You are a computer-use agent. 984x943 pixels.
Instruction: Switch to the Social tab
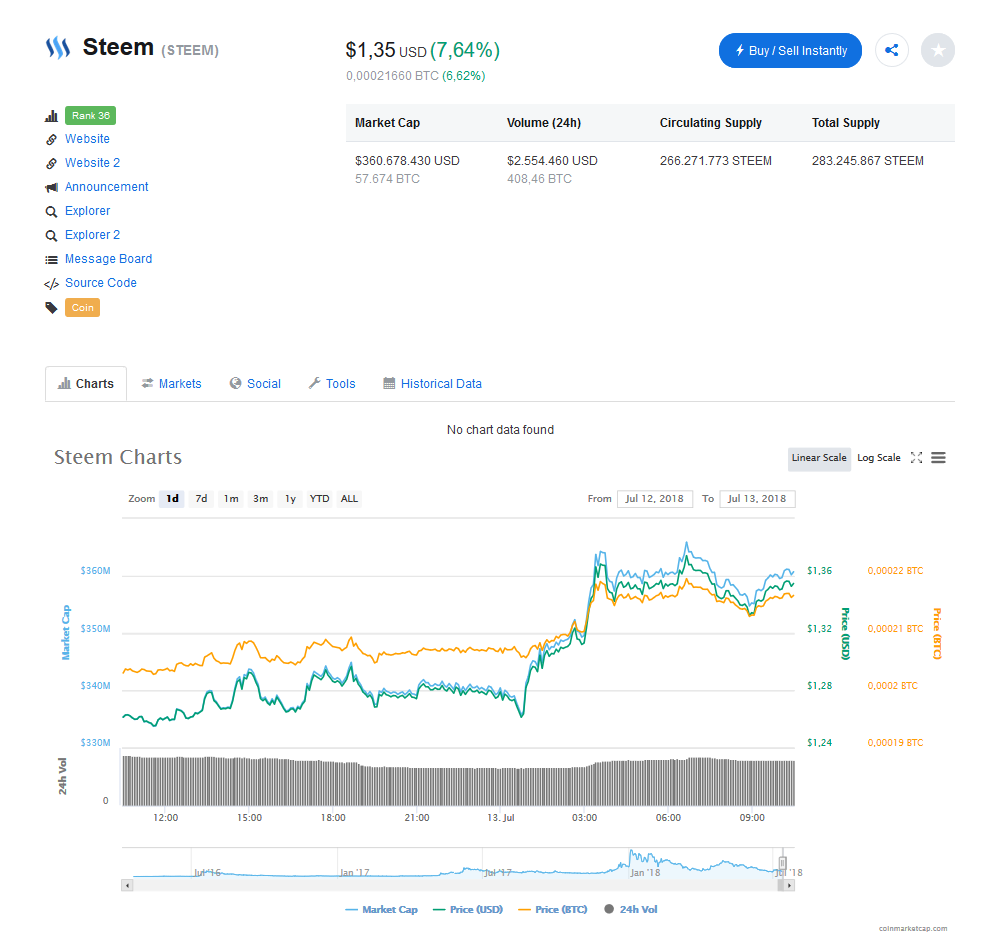[255, 383]
